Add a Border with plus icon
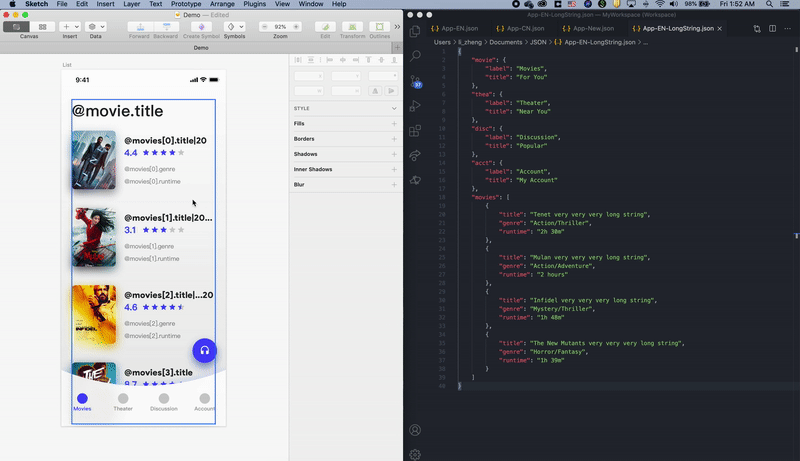The image size is (800, 461). point(394,139)
